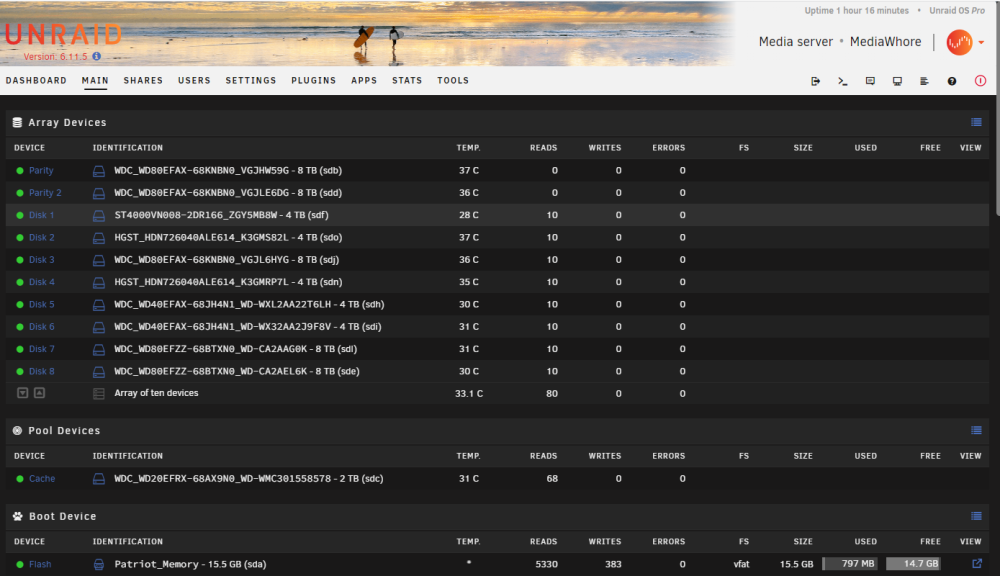The height and width of the screenshot is (576, 1000).
Task: Open the Users tab
Action: pyautogui.click(x=195, y=80)
